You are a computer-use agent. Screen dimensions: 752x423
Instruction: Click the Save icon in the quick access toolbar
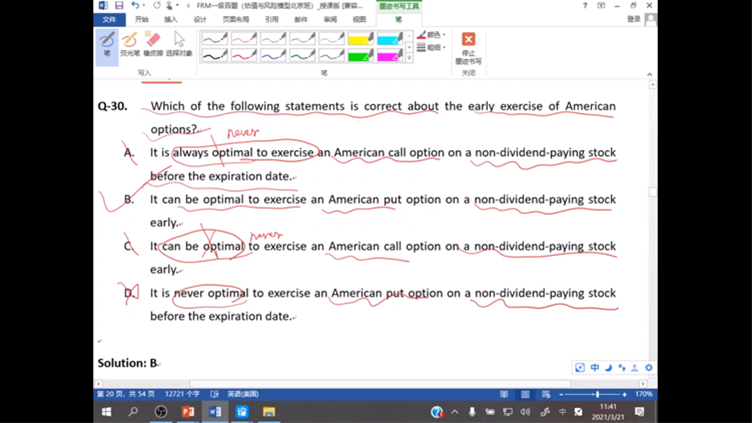tap(119, 6)
